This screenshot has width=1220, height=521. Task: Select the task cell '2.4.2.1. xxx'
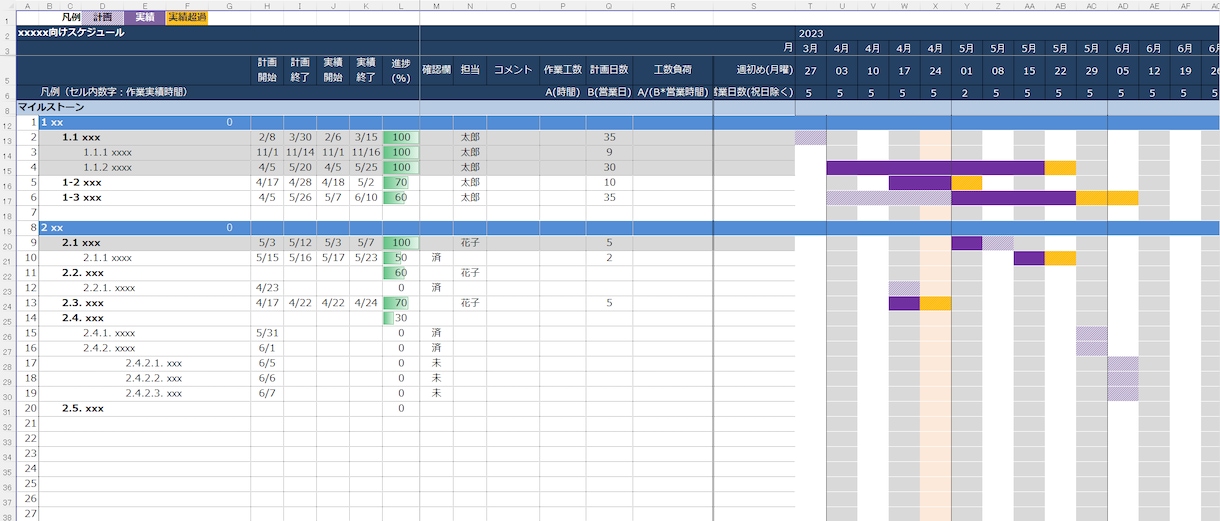(154, 363)
